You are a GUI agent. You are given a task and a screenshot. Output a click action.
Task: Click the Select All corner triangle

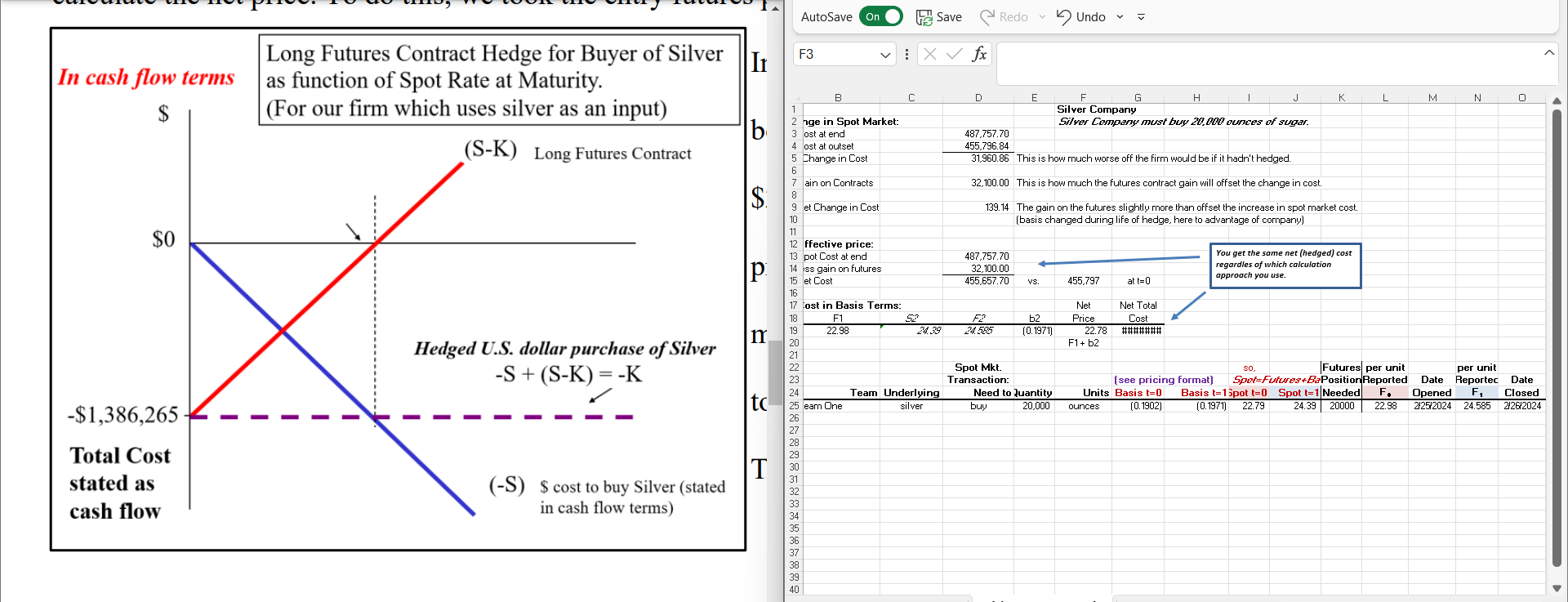click(796, 98)
